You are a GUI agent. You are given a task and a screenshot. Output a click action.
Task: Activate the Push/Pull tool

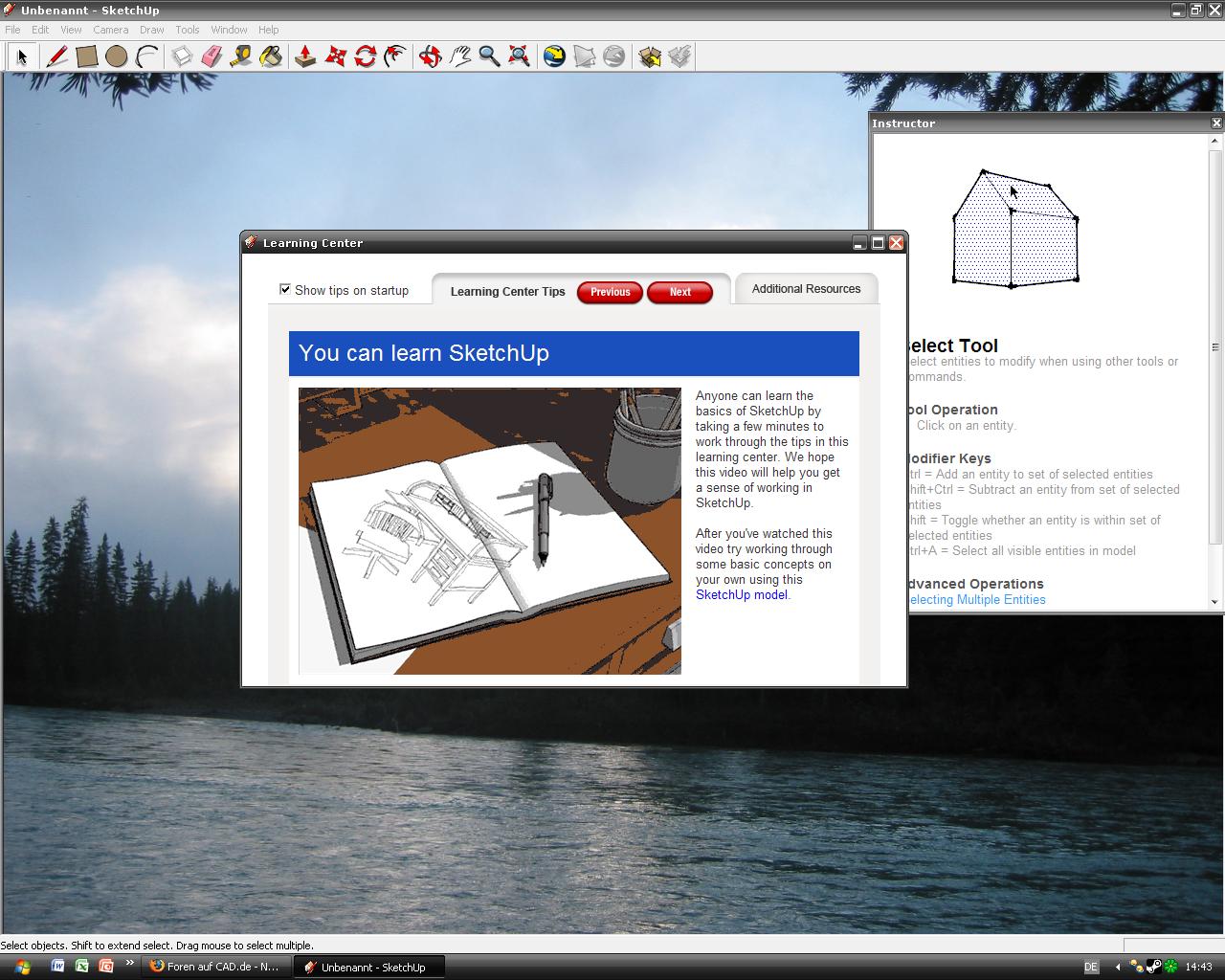tap(305, 57)
